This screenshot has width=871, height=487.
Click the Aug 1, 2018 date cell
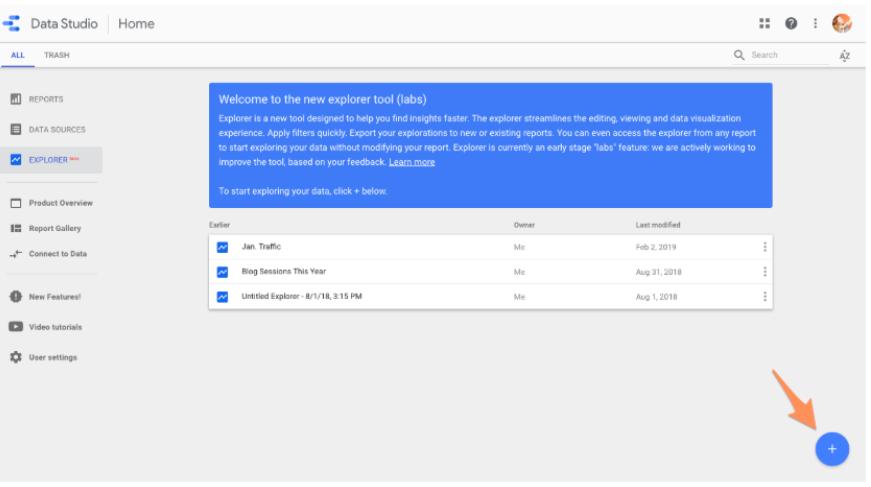point(656,297)
